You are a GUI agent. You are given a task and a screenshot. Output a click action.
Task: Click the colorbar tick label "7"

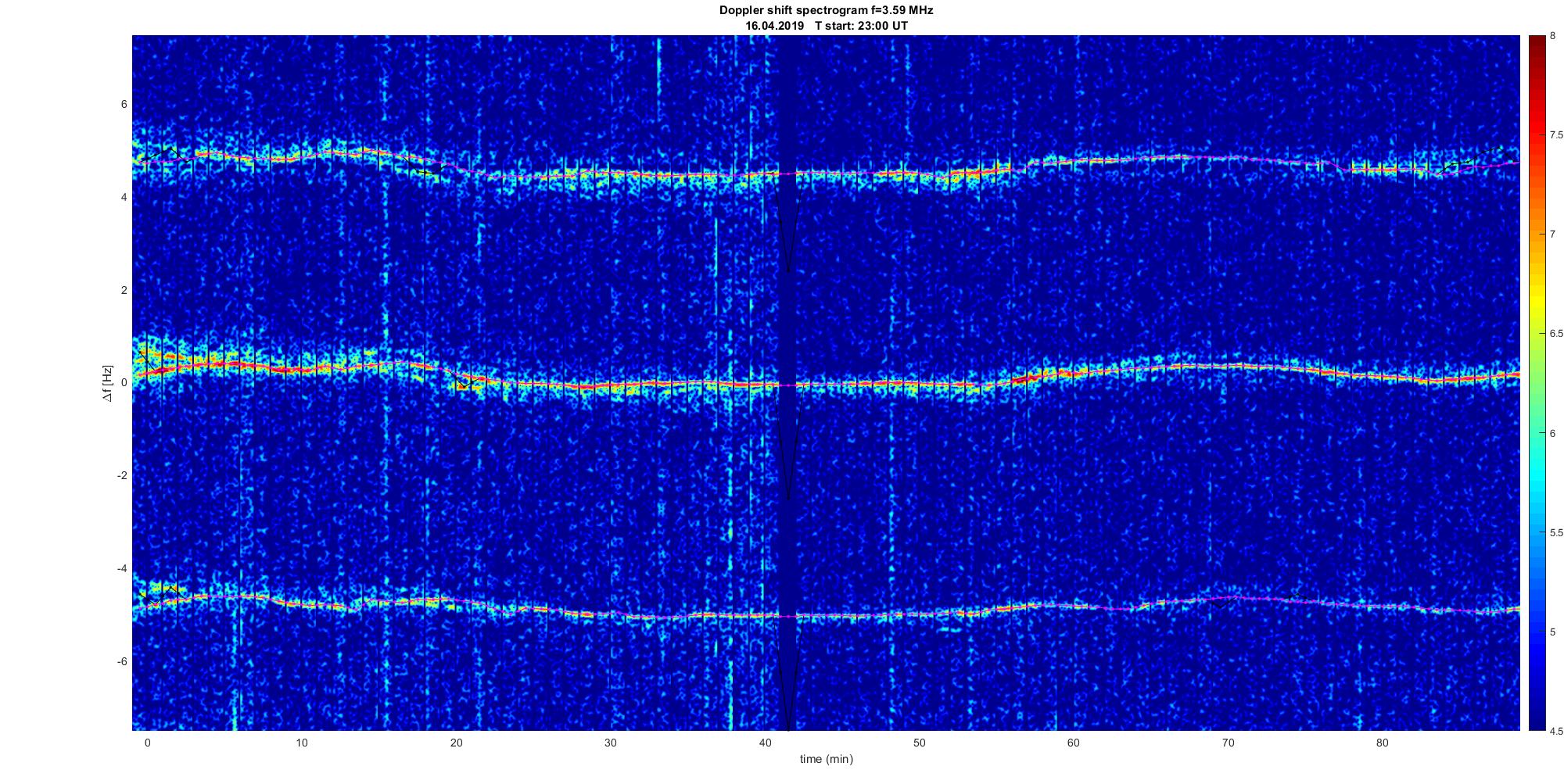[x=1552, y=234]
